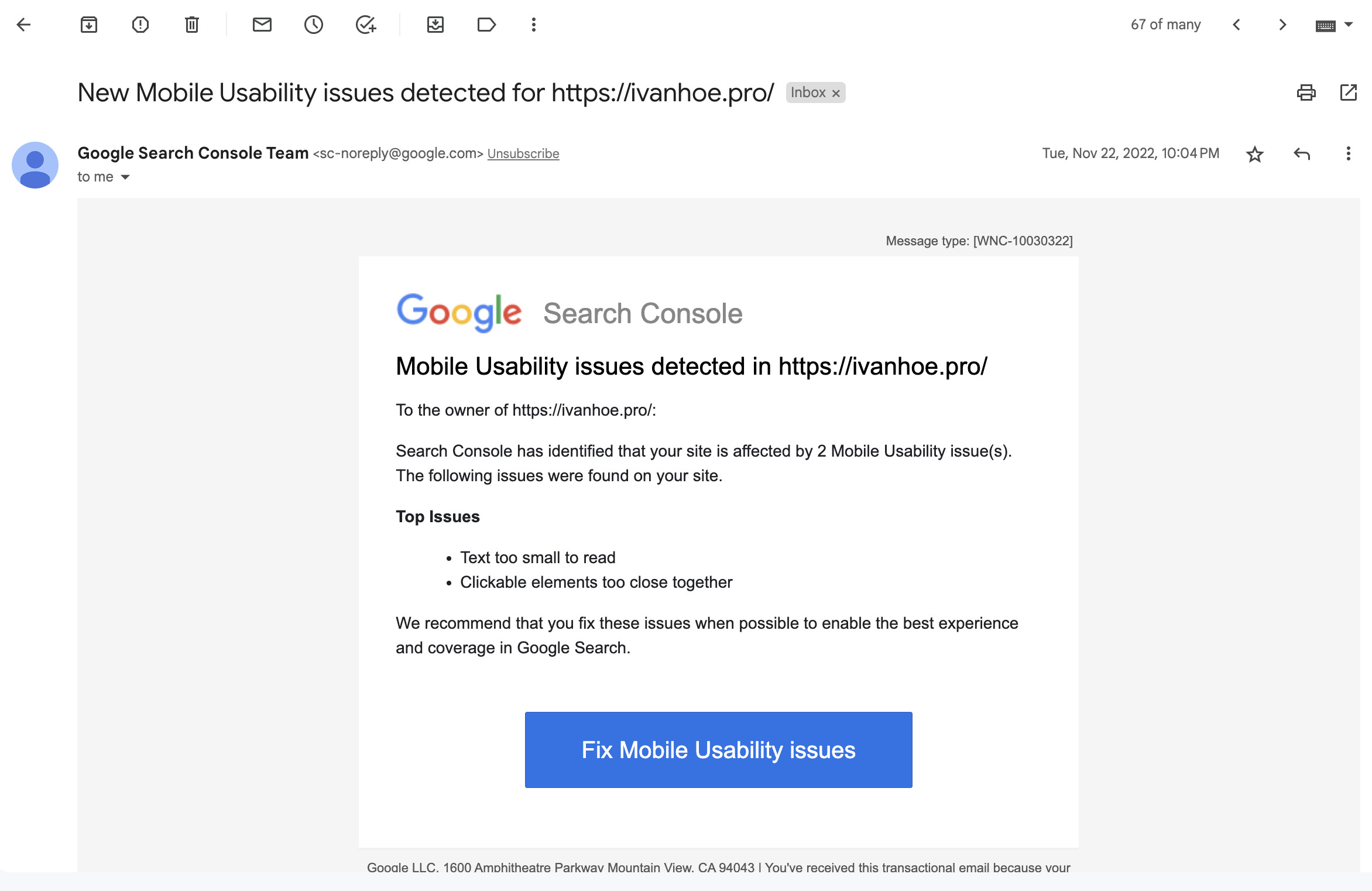The width and height of the screenshot is (1372, 891).
Task: Click the Unsubscribe link
Action: (523, 153)
